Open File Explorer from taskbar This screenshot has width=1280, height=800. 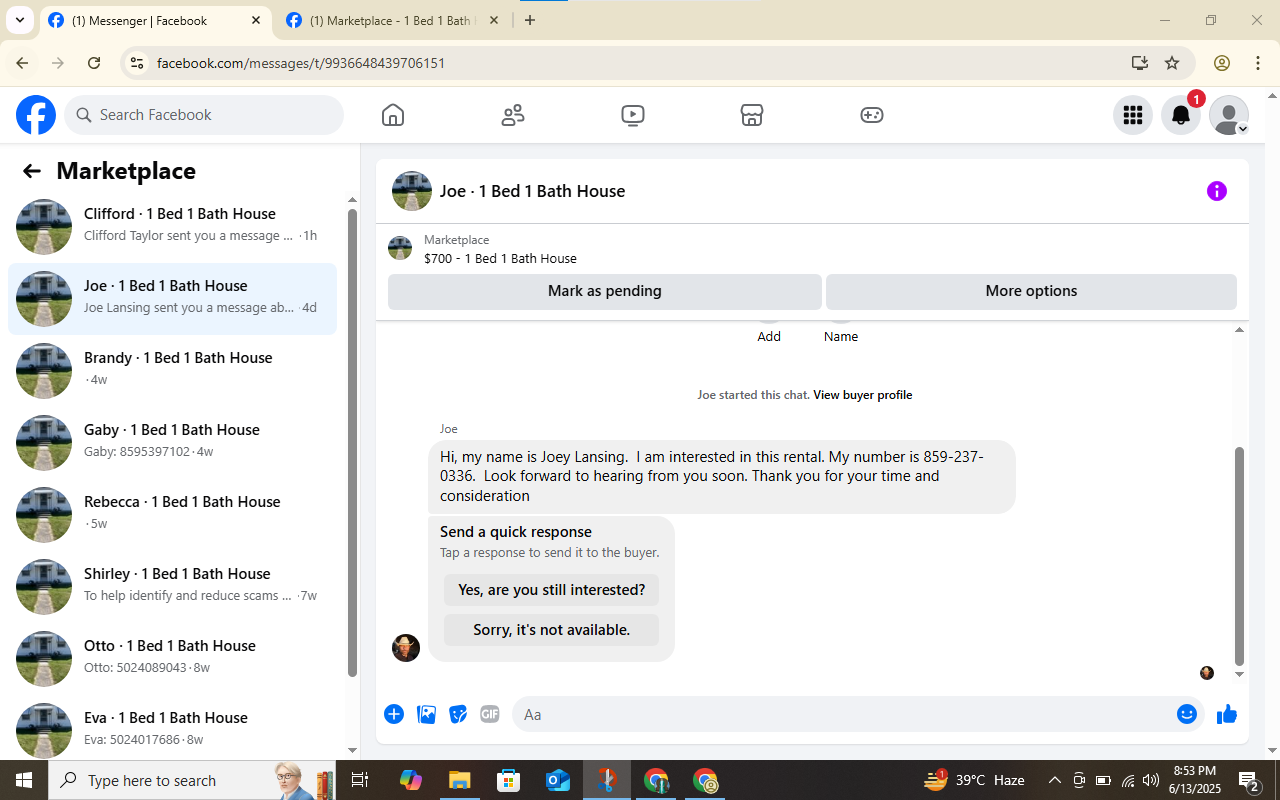(459, 780)
